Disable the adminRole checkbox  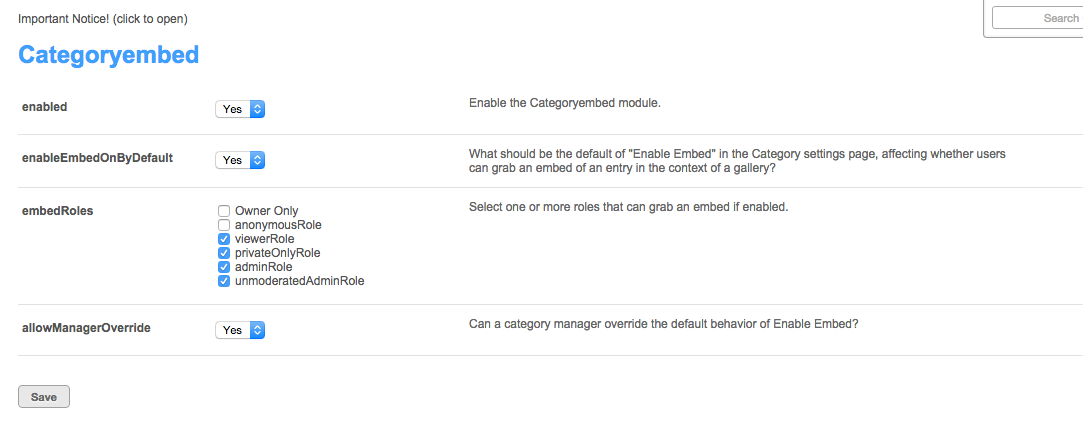(224, 267)
